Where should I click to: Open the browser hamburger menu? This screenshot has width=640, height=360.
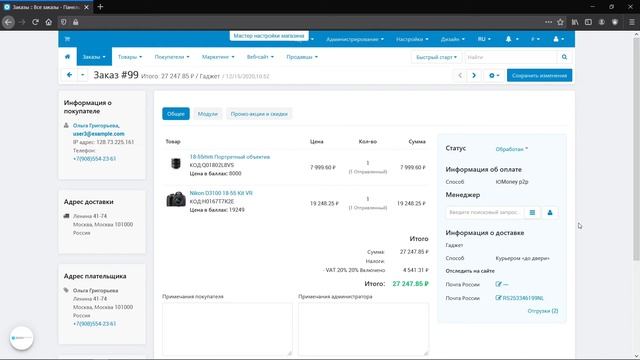[631, 22]
